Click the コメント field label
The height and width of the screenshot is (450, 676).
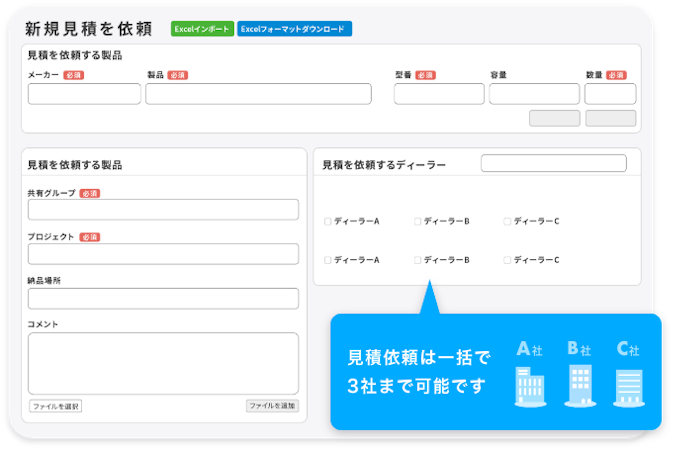click(43, 324)
